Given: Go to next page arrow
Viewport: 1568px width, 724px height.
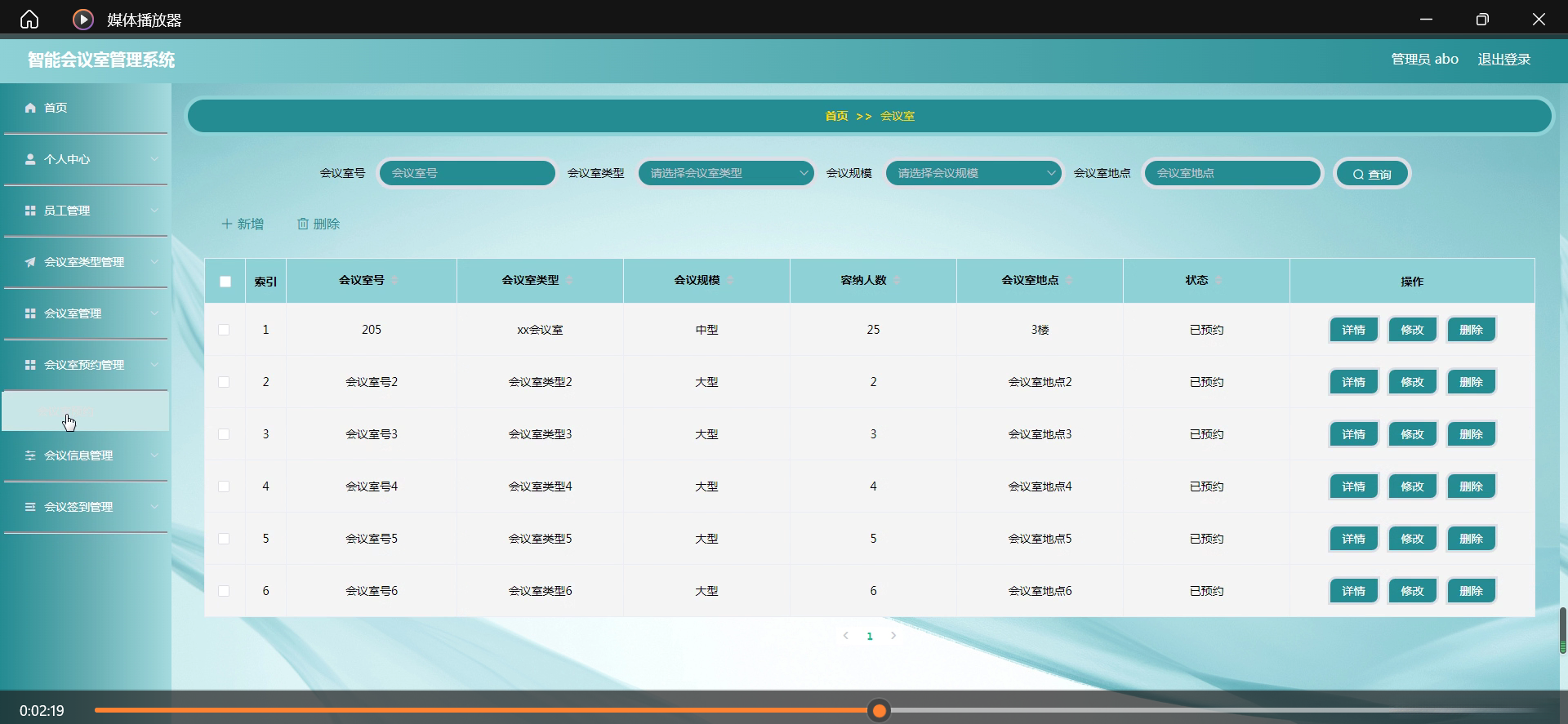Looking at the screenshot, I should pos(893,636).
